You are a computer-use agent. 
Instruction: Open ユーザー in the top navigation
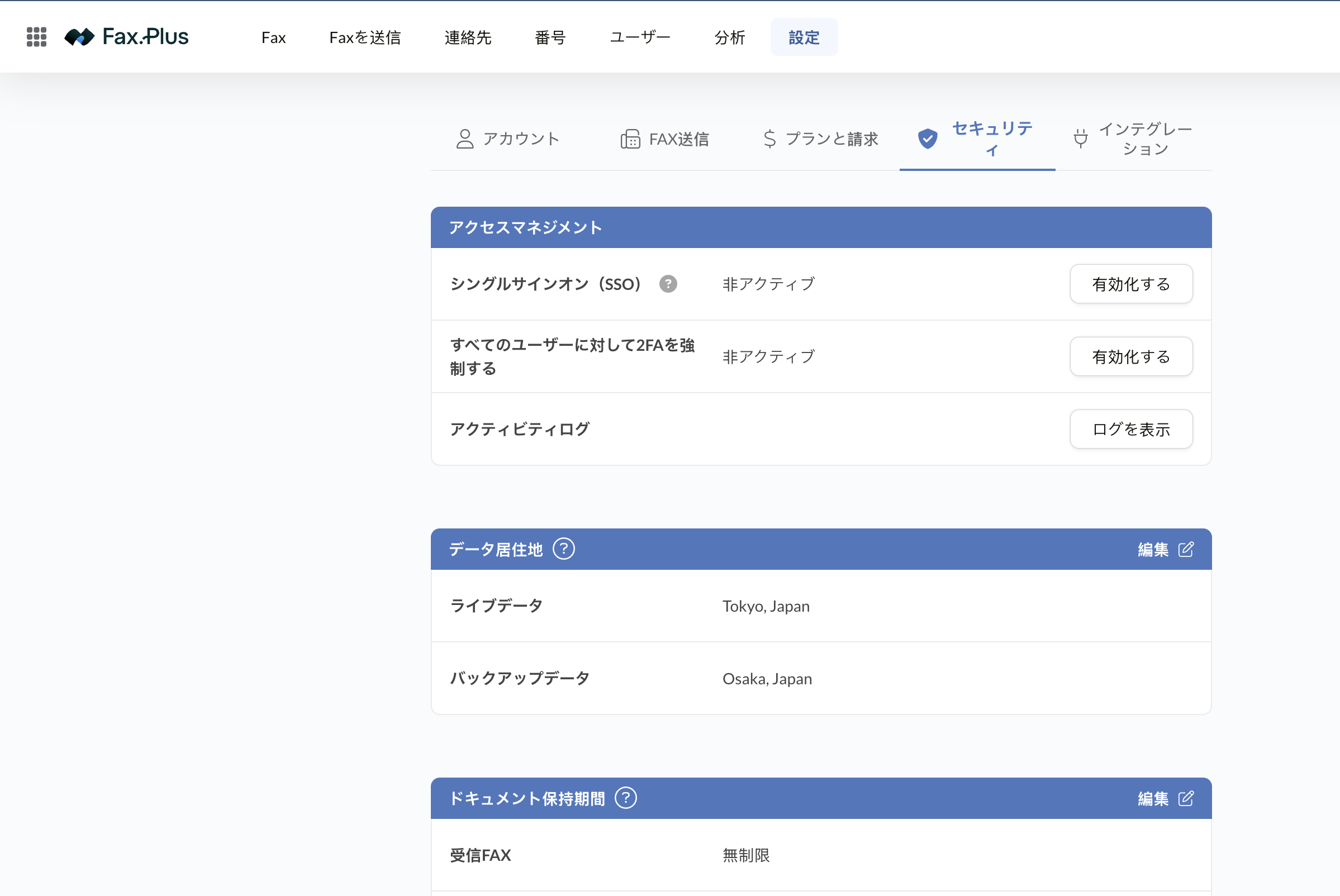[640, 37]
